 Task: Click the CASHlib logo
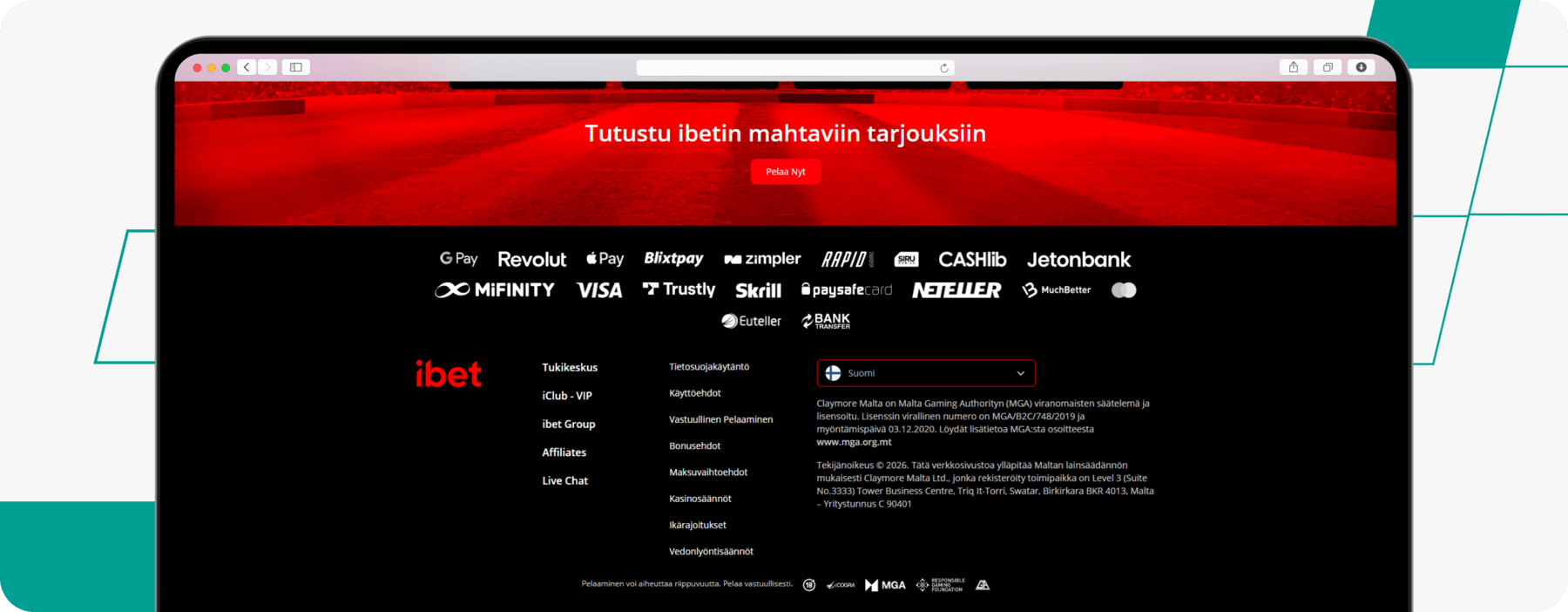972,259
